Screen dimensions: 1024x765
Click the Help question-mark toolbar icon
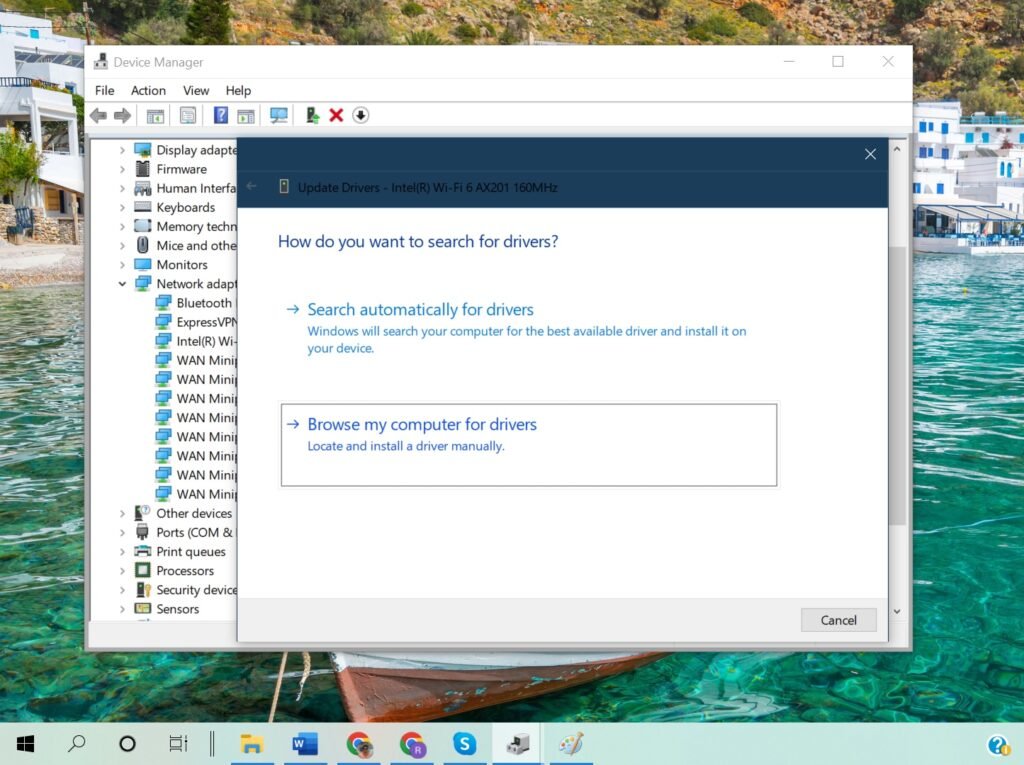tap(221, 116)
